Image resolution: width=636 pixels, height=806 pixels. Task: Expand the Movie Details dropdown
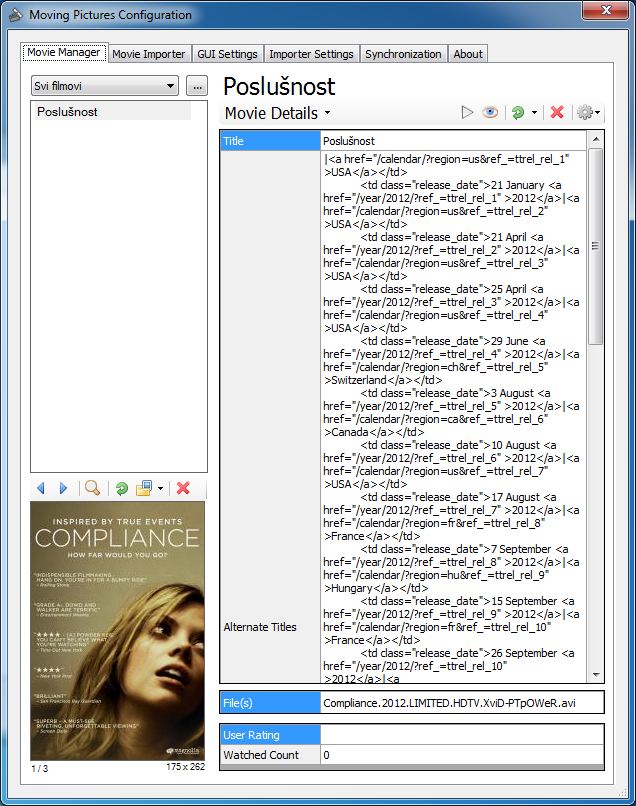(x=277, y=114)
